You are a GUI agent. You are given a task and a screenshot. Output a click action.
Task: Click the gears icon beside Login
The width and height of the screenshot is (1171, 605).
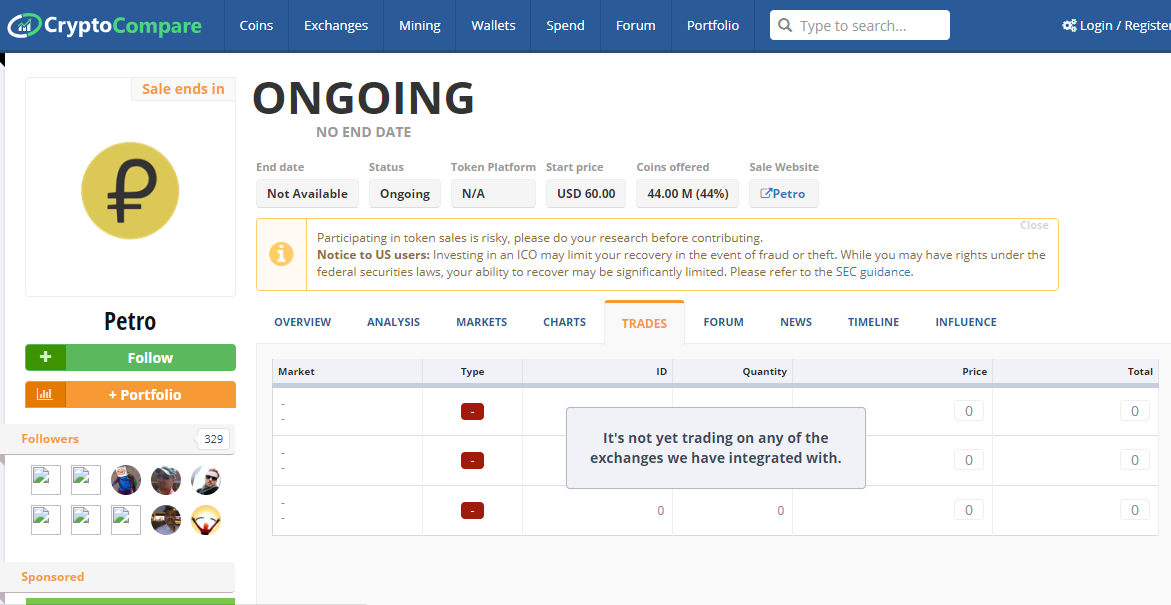[x=1069, y=25]
